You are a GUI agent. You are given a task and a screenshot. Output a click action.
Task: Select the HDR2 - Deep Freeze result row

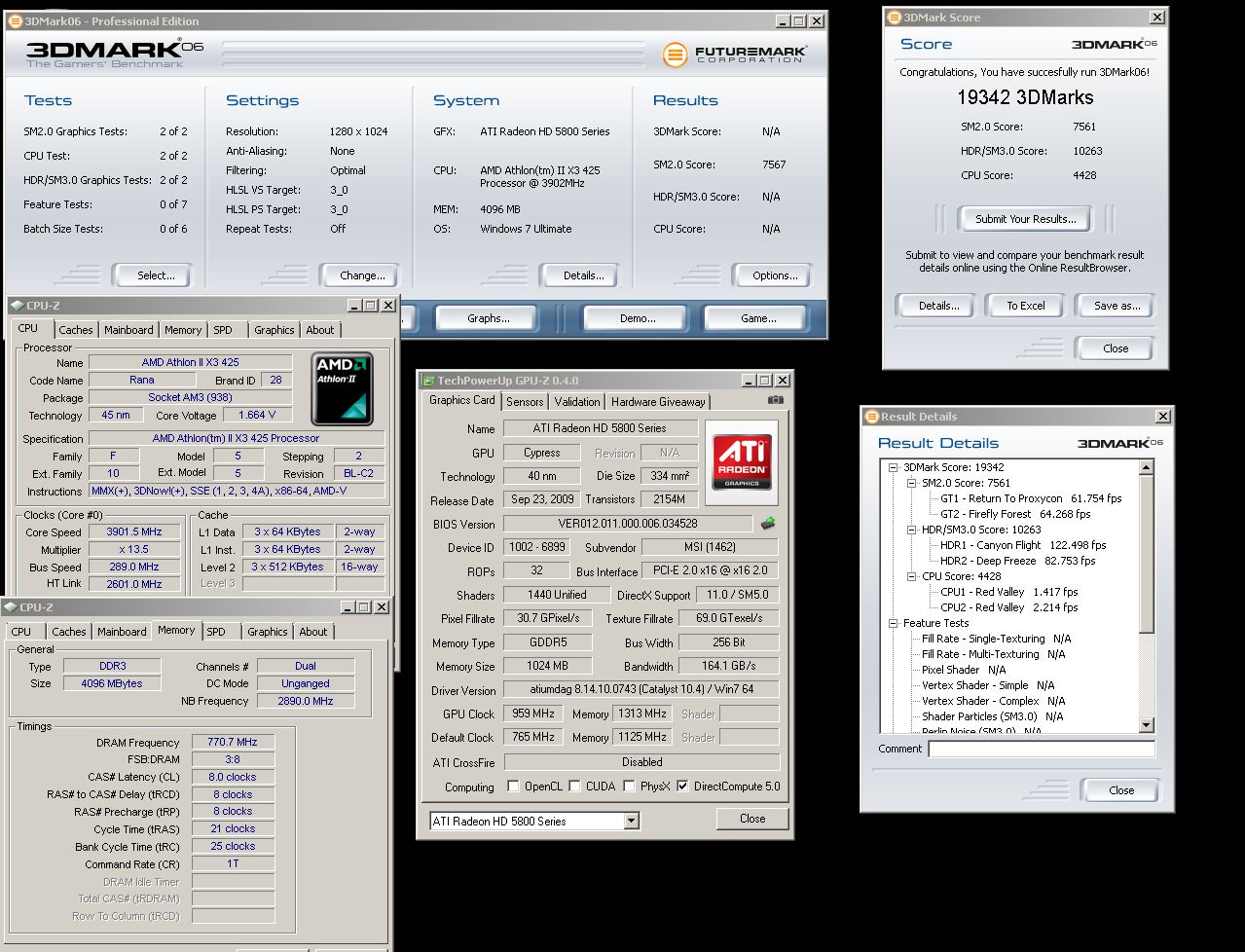coord(1017,561)
